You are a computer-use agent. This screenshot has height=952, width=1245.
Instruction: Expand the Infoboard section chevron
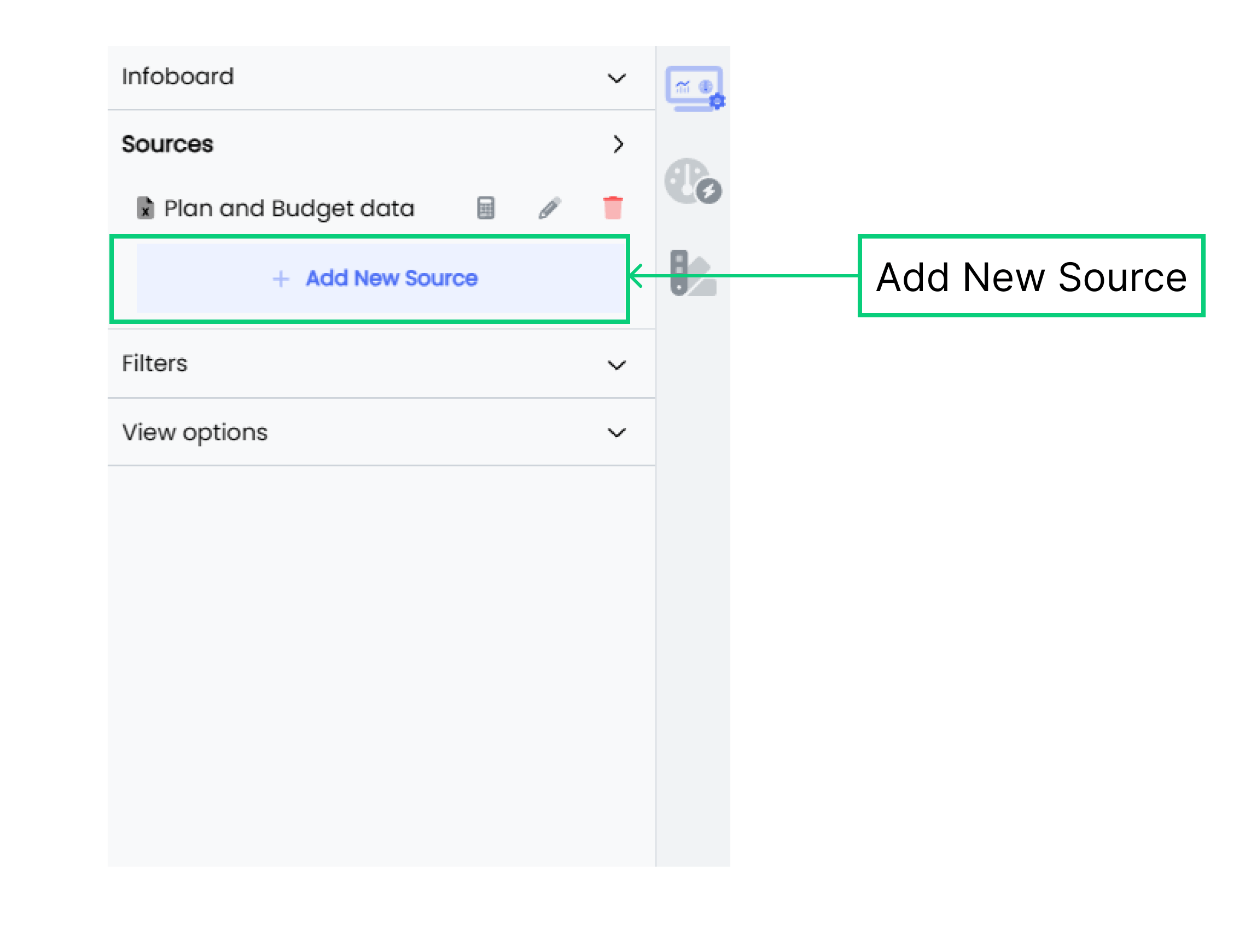pyautogui.click(x=616, y=78)
